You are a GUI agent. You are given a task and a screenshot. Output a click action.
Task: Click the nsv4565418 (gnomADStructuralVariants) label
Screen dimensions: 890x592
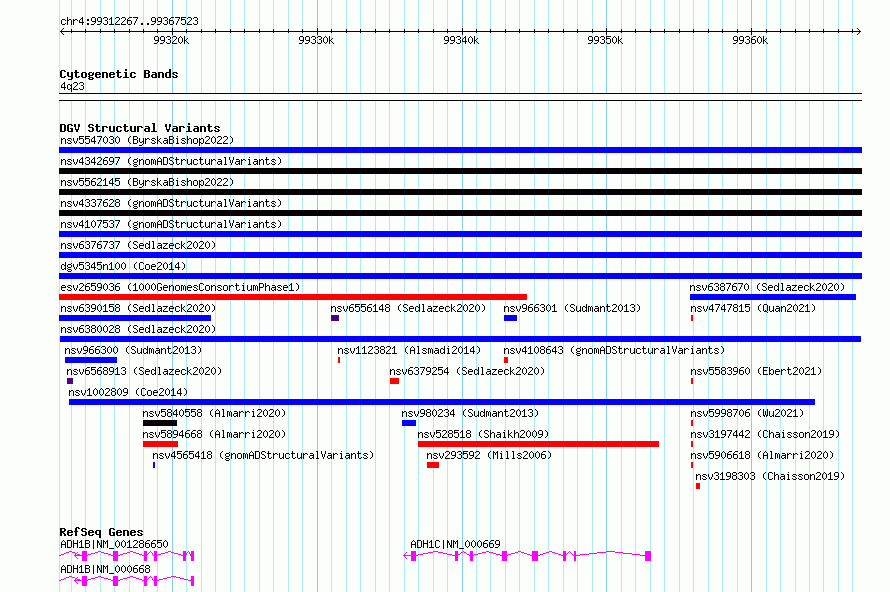(x=263, y=455)
